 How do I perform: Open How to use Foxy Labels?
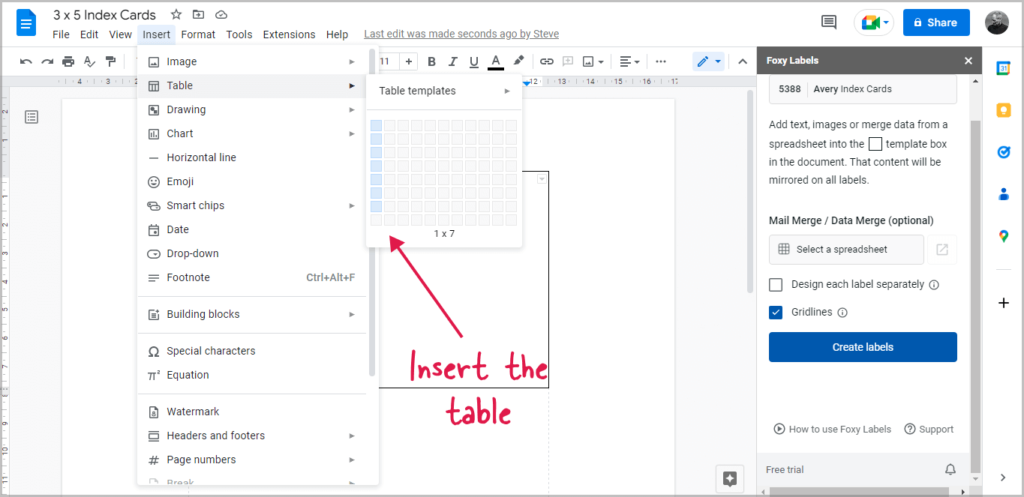(833, 429)
